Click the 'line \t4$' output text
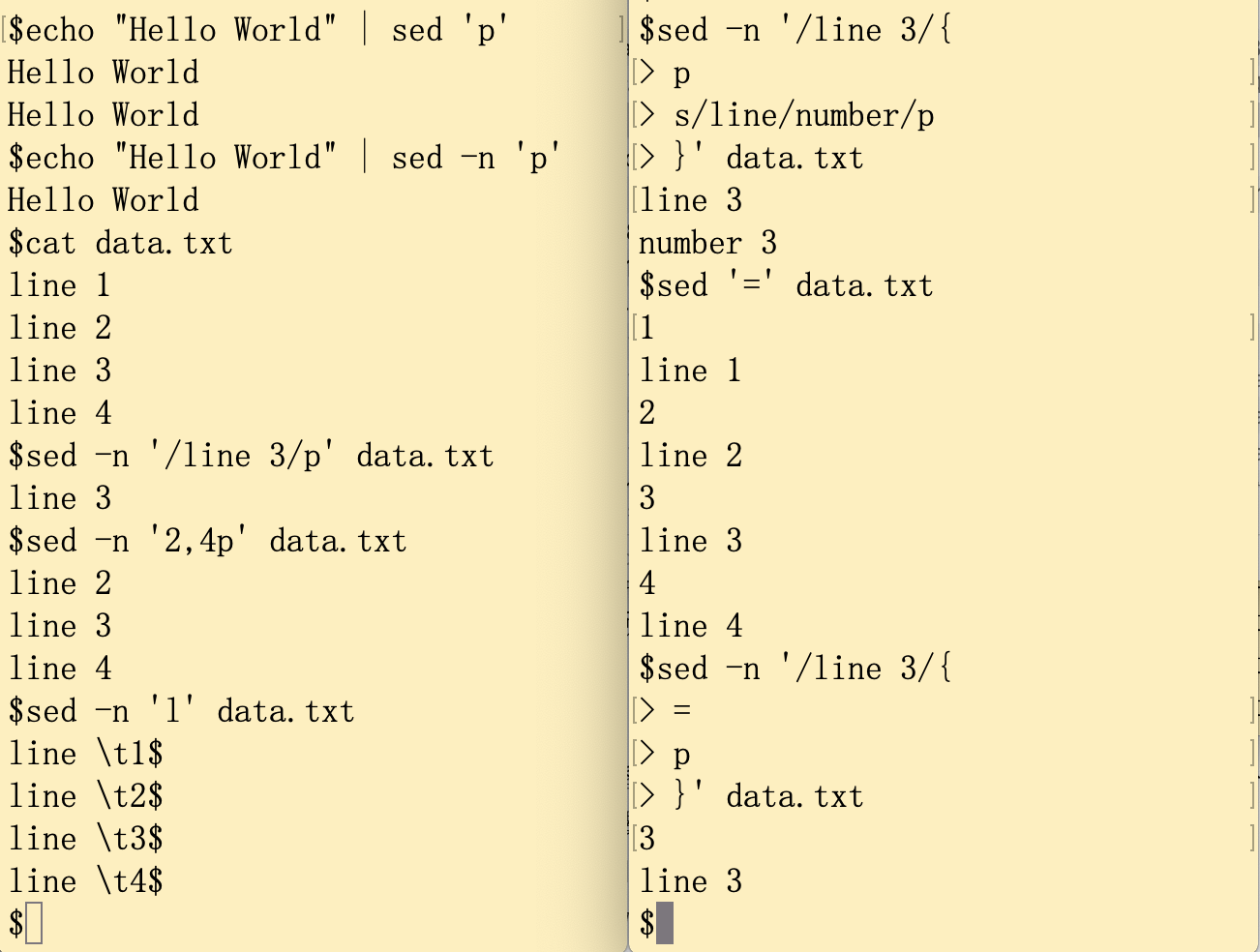 85,881
